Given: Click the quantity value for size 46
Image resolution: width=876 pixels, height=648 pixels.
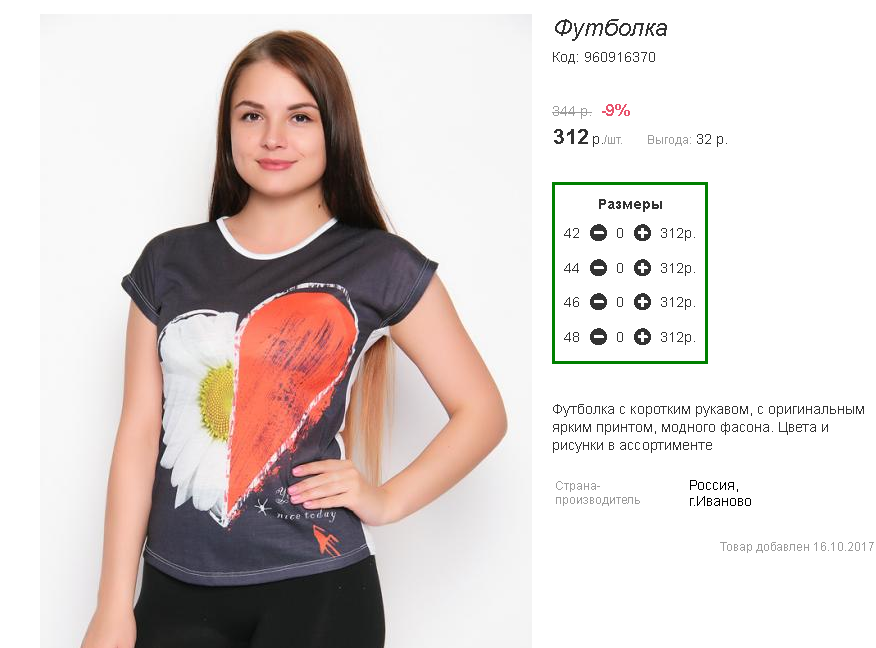Looking at the screenshot, I should 620,303.
